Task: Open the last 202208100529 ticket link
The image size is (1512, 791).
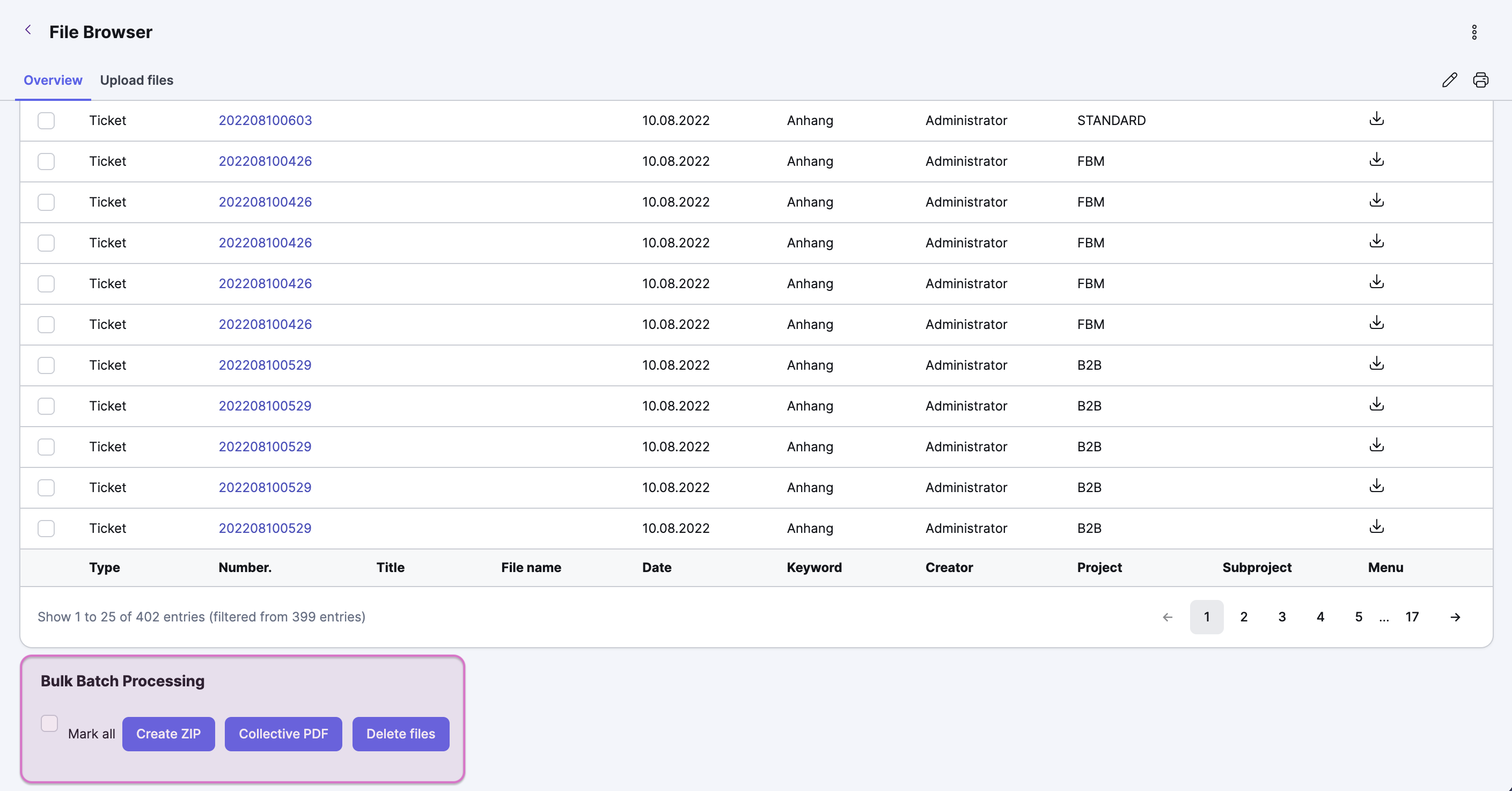Action: pyautogui.click(x=265, y=528)
